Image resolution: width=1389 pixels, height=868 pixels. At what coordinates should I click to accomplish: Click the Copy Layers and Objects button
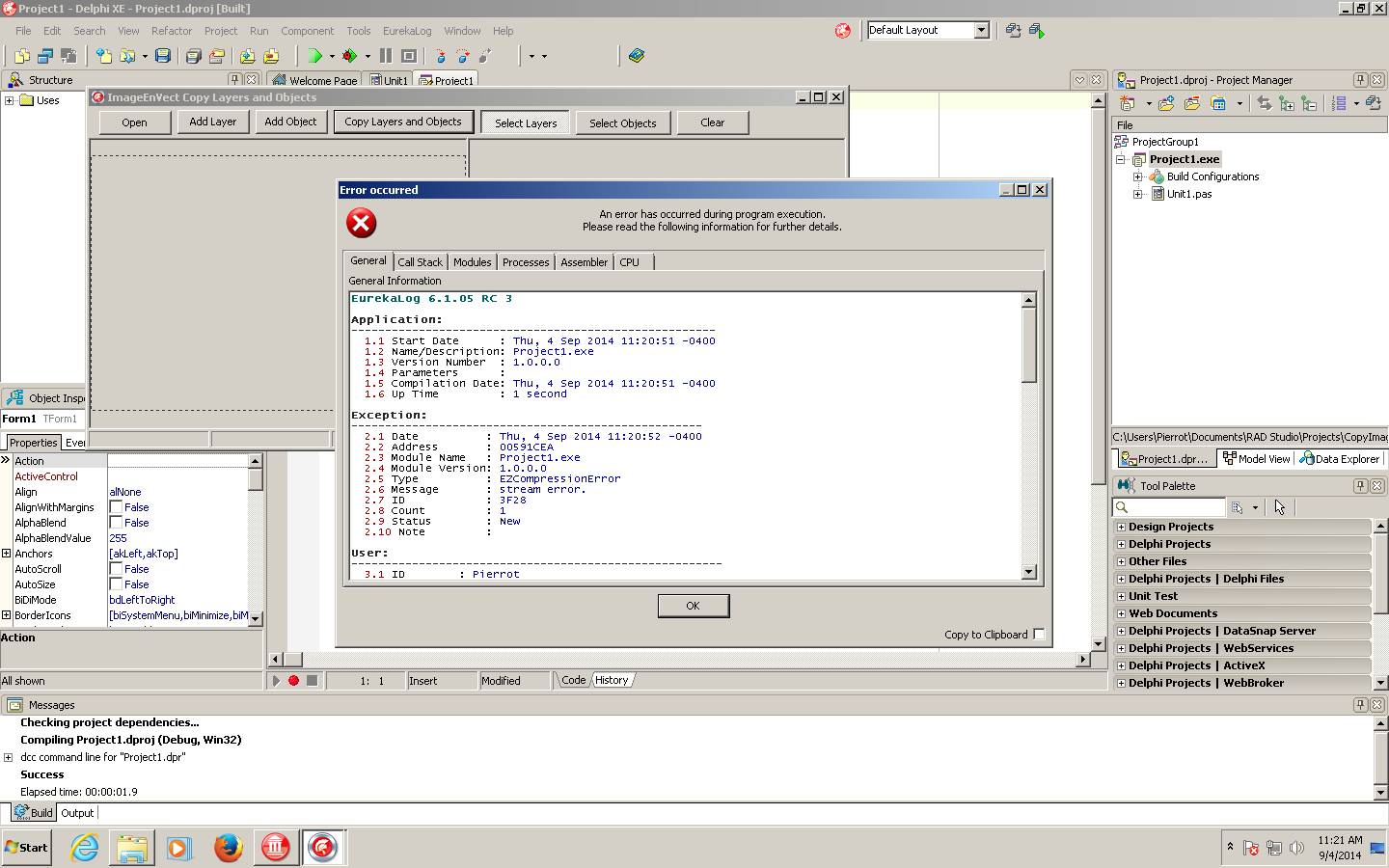[403, 122]
